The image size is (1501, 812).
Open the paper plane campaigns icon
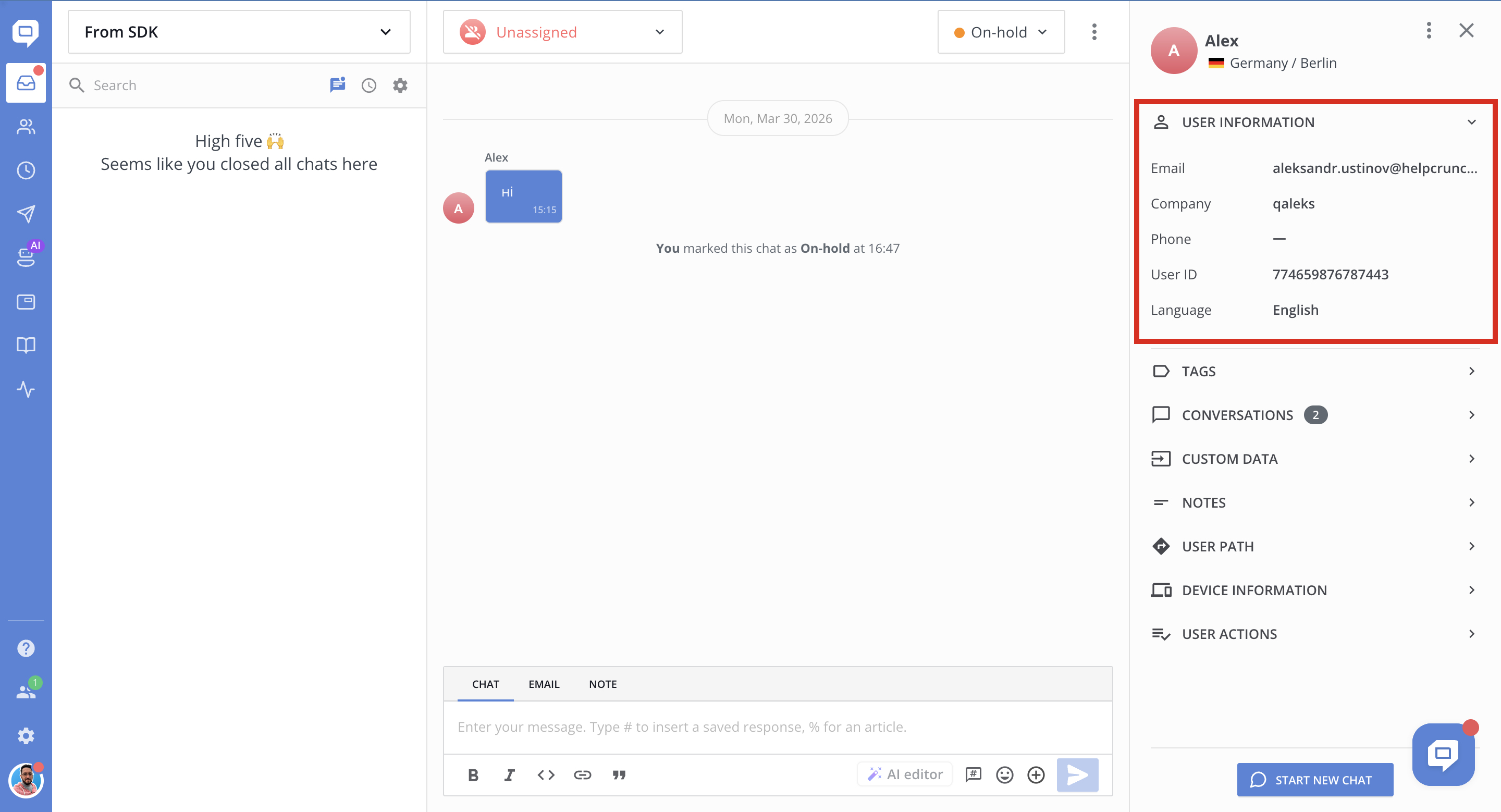tap(26, 214)
